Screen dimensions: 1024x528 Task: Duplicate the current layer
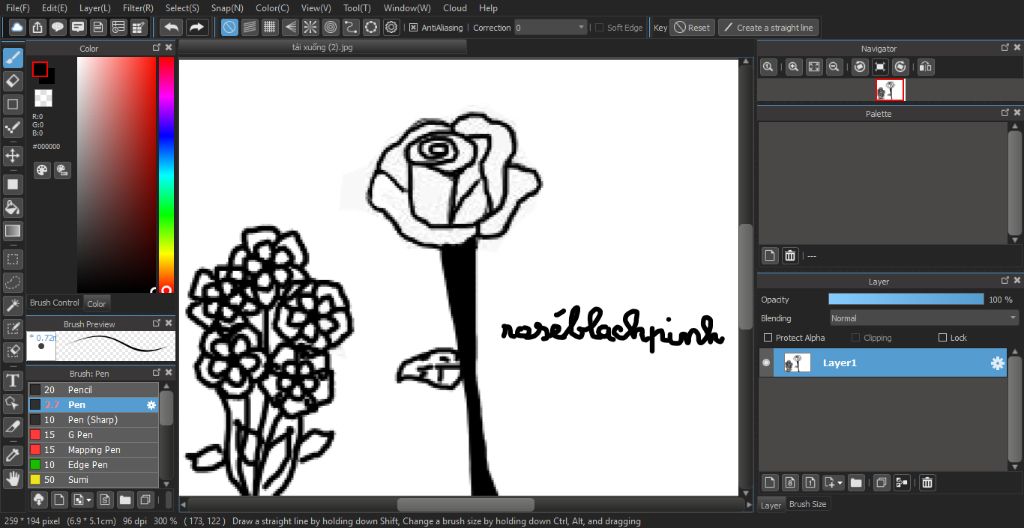coord(882,483)
